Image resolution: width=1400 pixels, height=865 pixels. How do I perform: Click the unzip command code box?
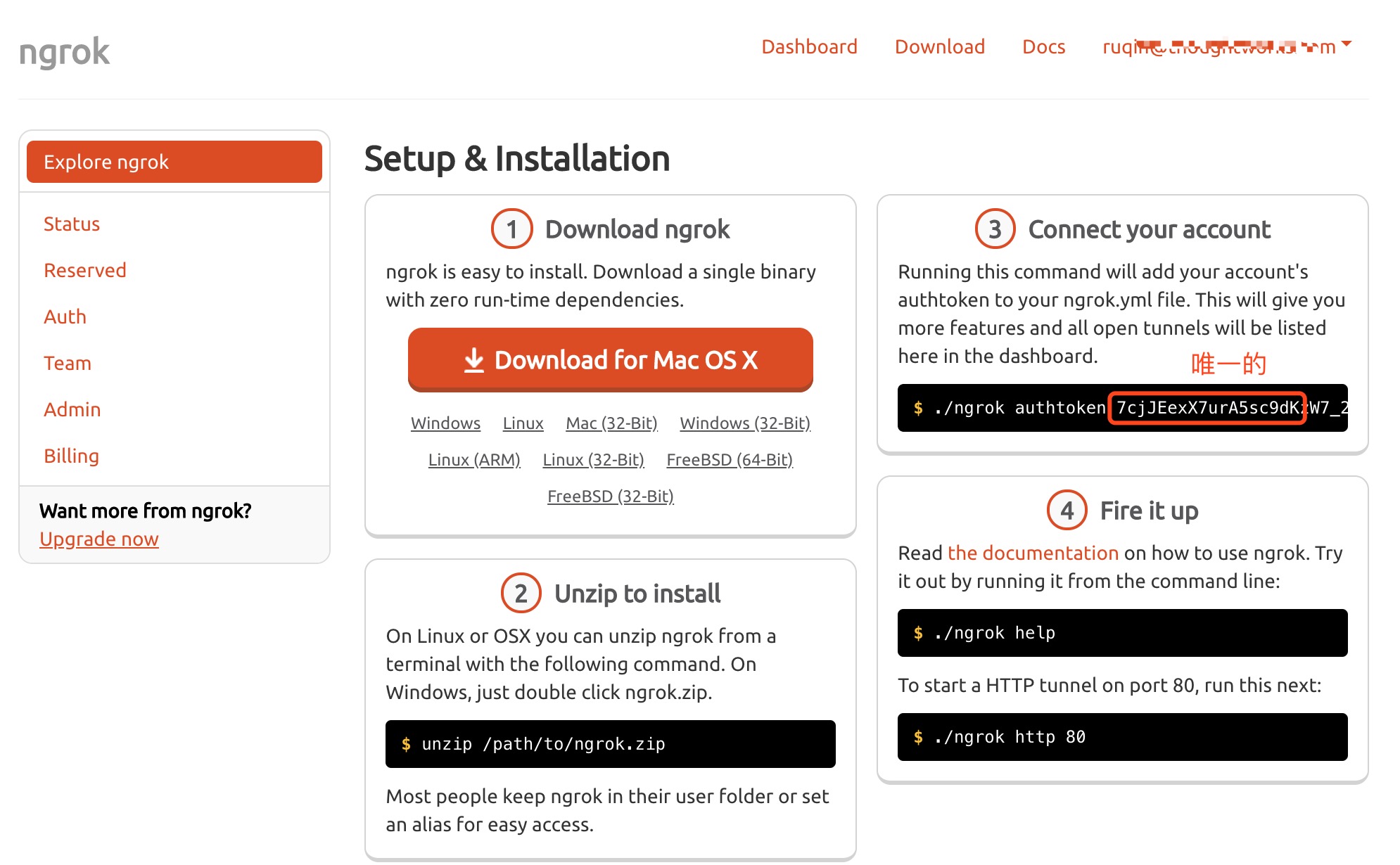click(x=611, y=744)
